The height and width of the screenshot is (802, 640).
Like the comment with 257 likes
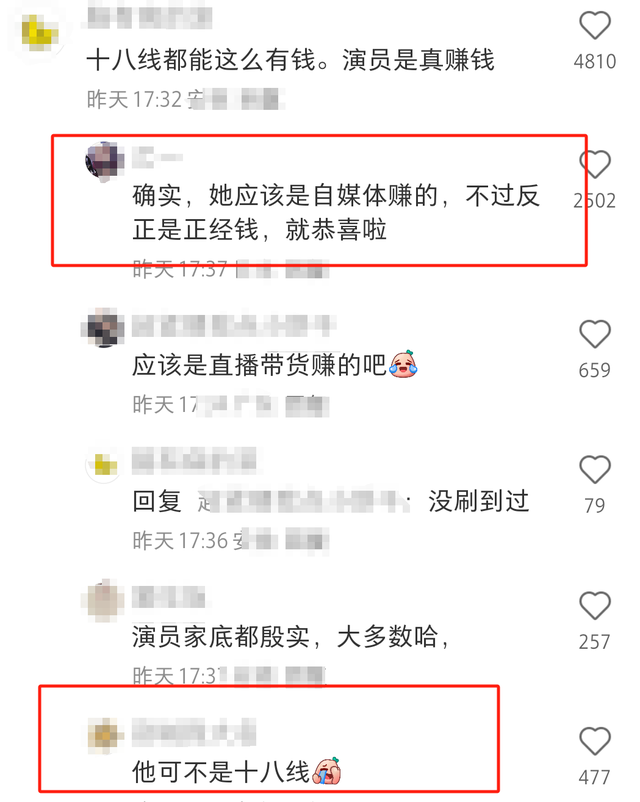click(594, 606)
